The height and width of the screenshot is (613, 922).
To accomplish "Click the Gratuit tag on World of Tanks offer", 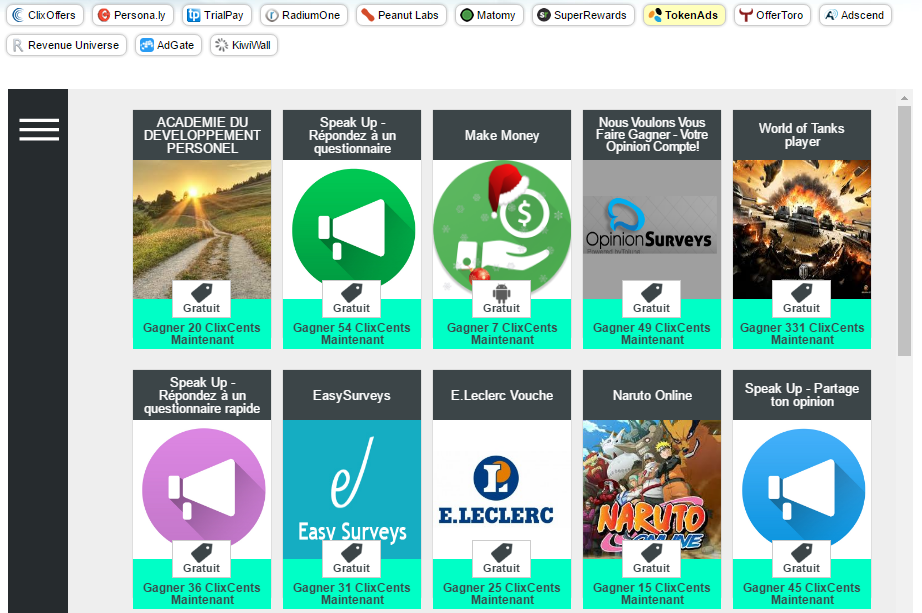I will click(x=801, y=299).
